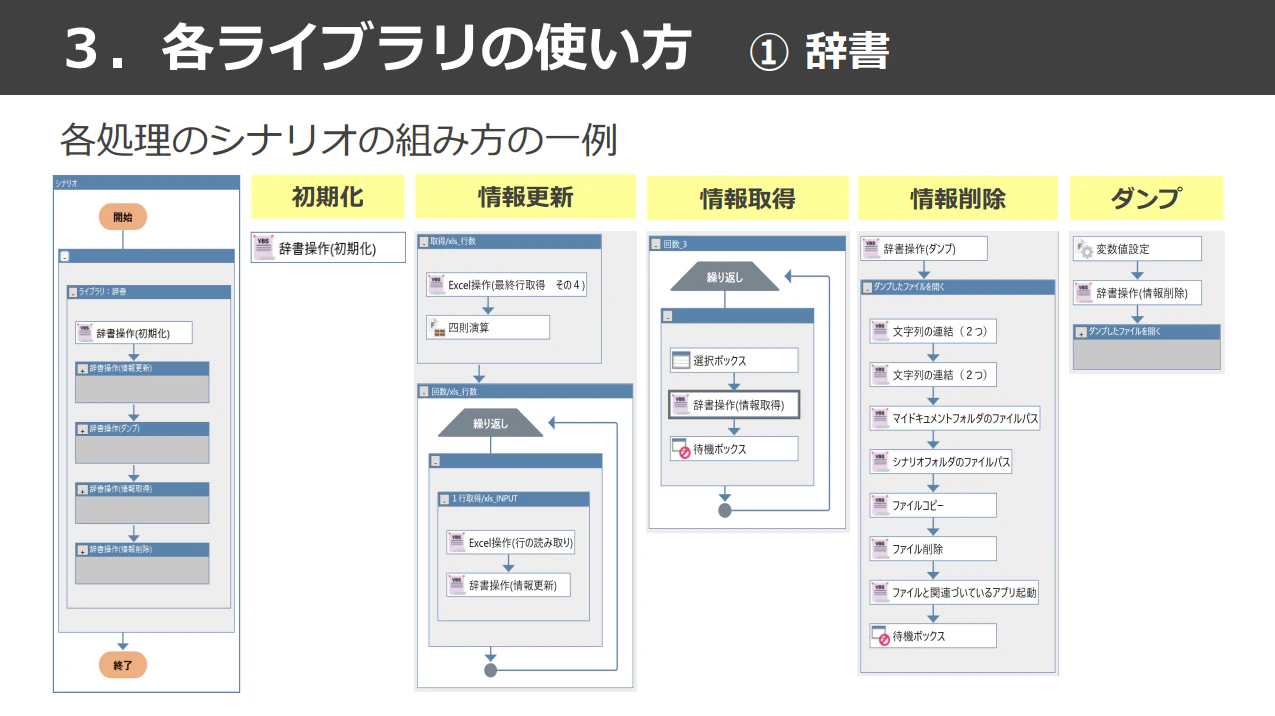Viewport: 1275px width, 716px height.
Task: Click the yellow ダンプ heading
Action: (x=1146, y=199)
